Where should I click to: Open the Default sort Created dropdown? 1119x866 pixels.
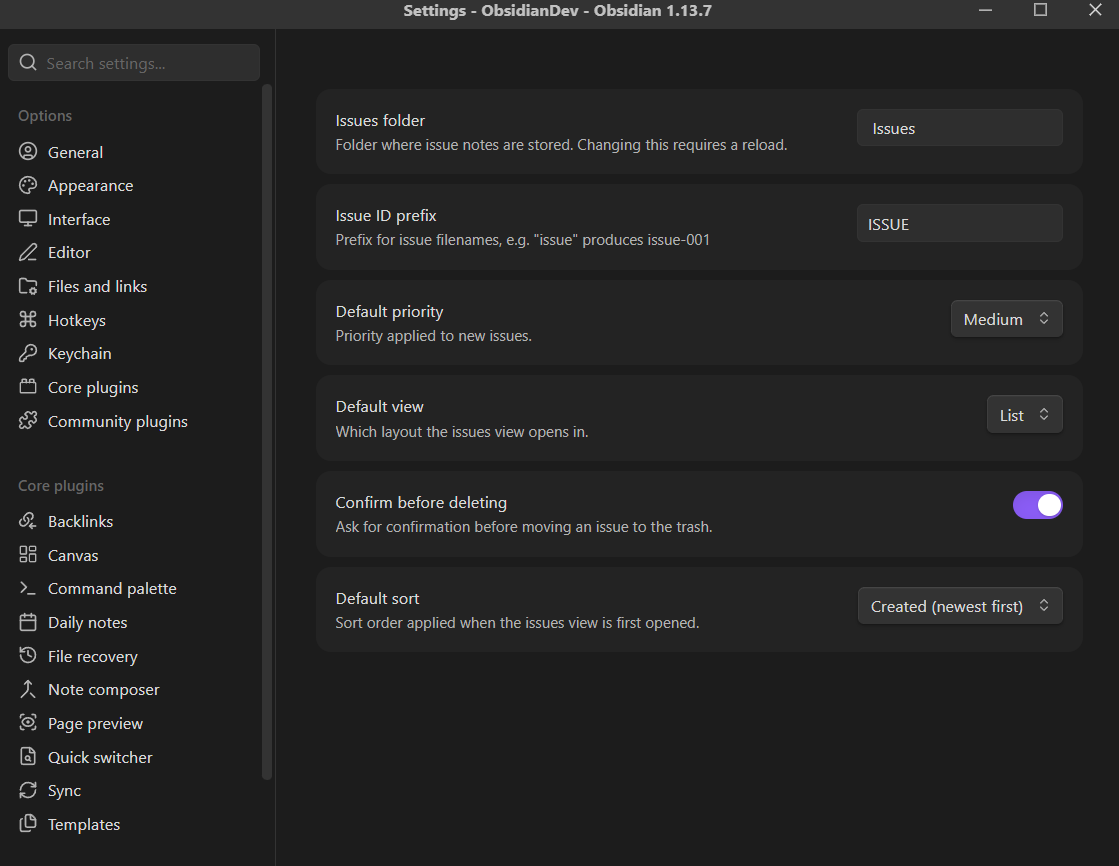coord(960,606)
